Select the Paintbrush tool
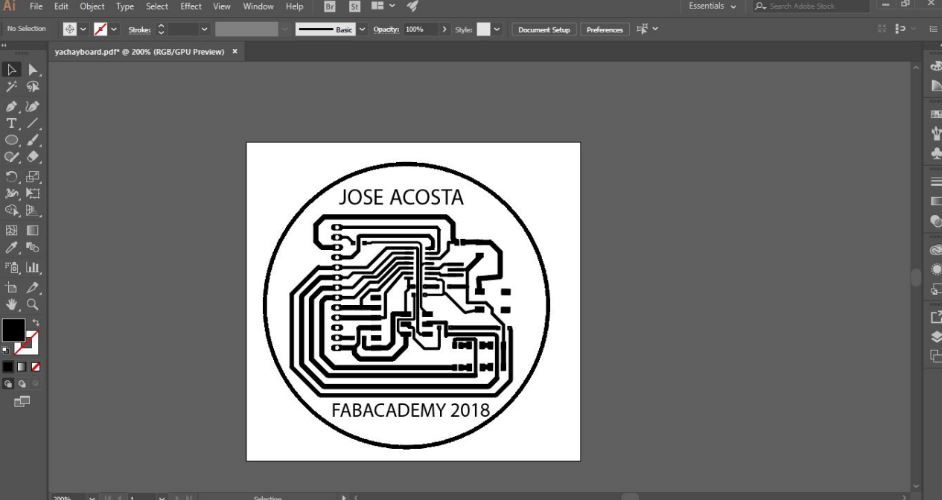Image resolution: width=942 pixels, height=500 pixels. pyautogui.click(x=33, y=140)
